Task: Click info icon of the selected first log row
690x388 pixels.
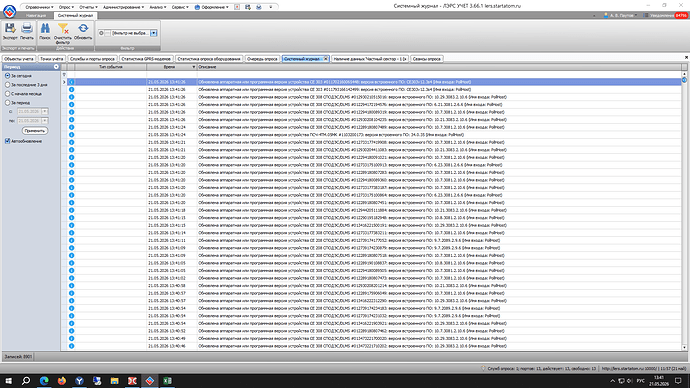Action: click(x=71, y=82)
